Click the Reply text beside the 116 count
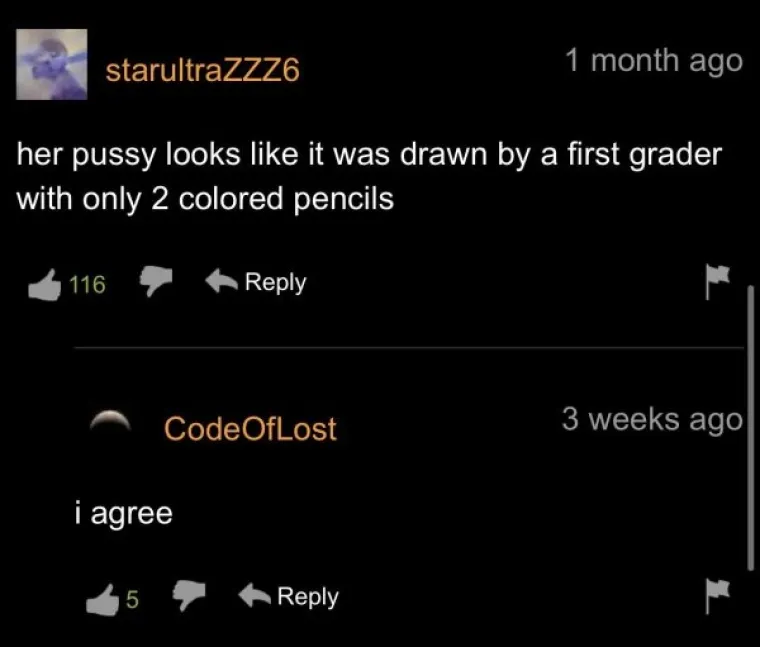760x647 pixels. click(275, 283)
